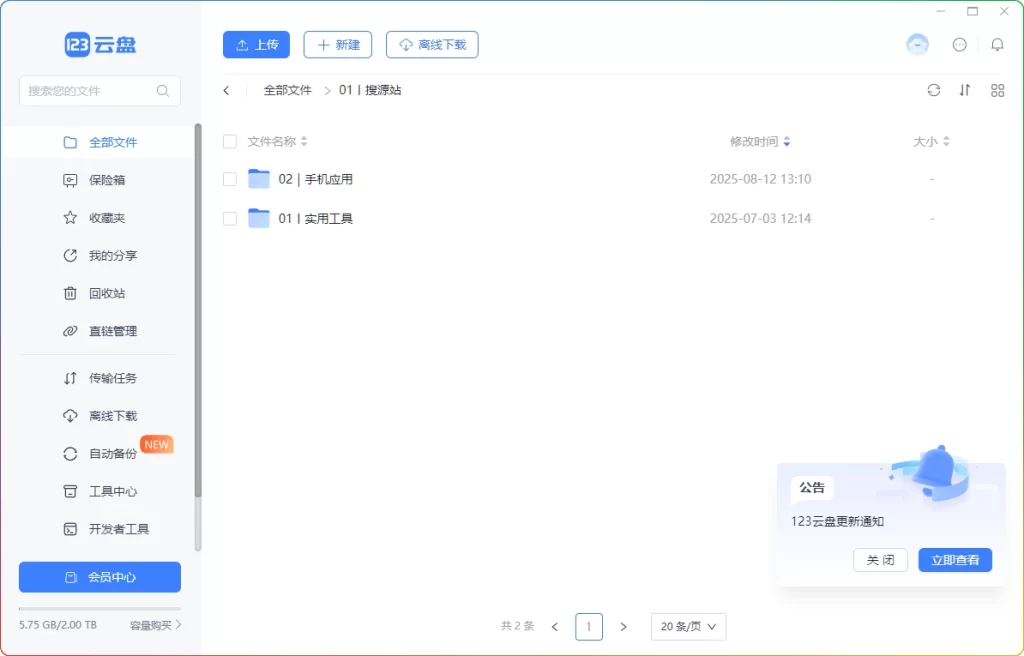Click the storage capacity usage bar
The image size is (1024, 656).
click(100, 609)
